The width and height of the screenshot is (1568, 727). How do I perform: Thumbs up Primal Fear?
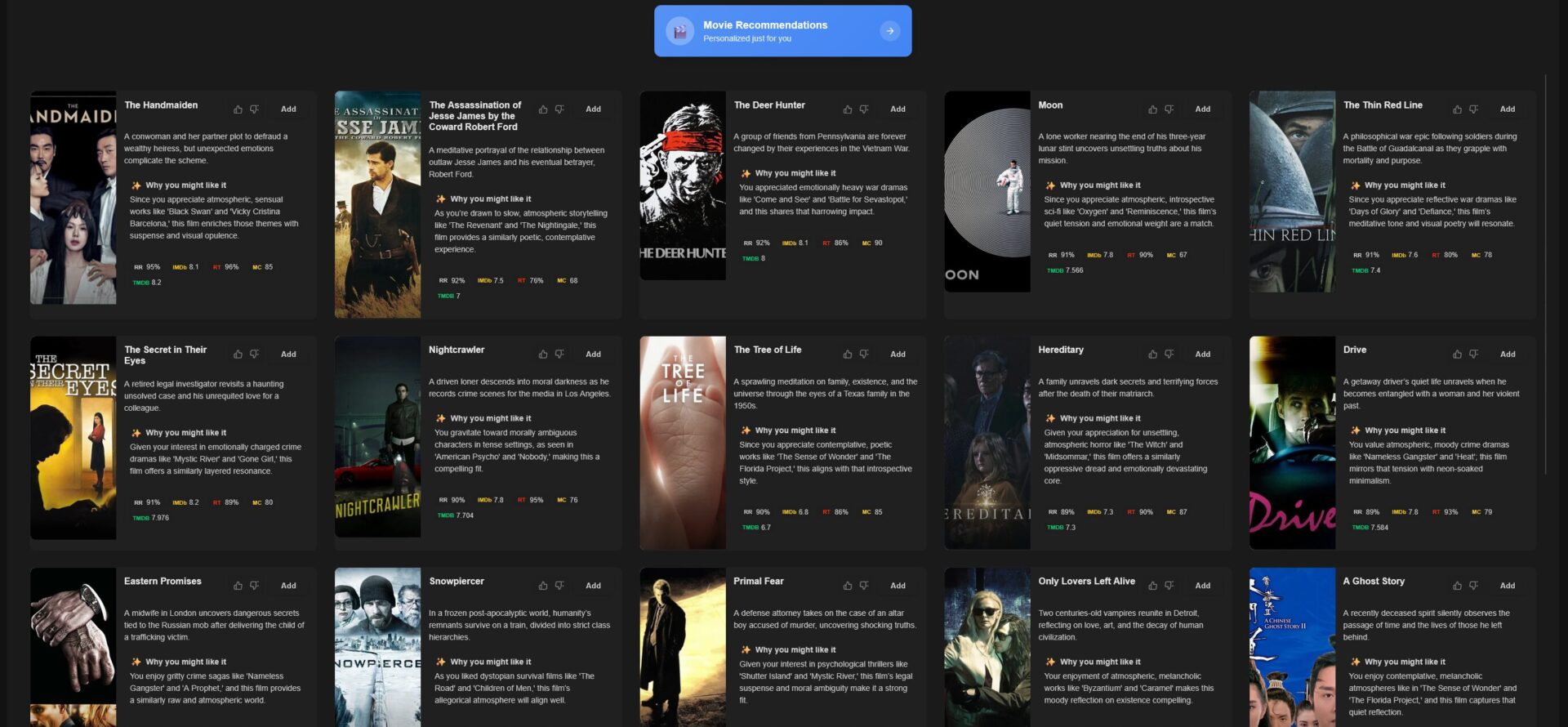pyautogui.click(x=848, y=586)
